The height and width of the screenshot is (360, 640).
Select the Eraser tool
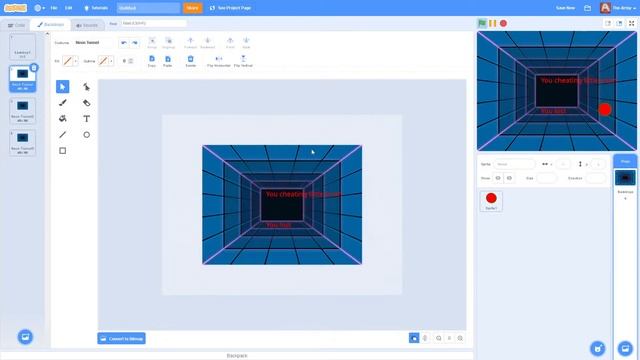coord(87,102)
